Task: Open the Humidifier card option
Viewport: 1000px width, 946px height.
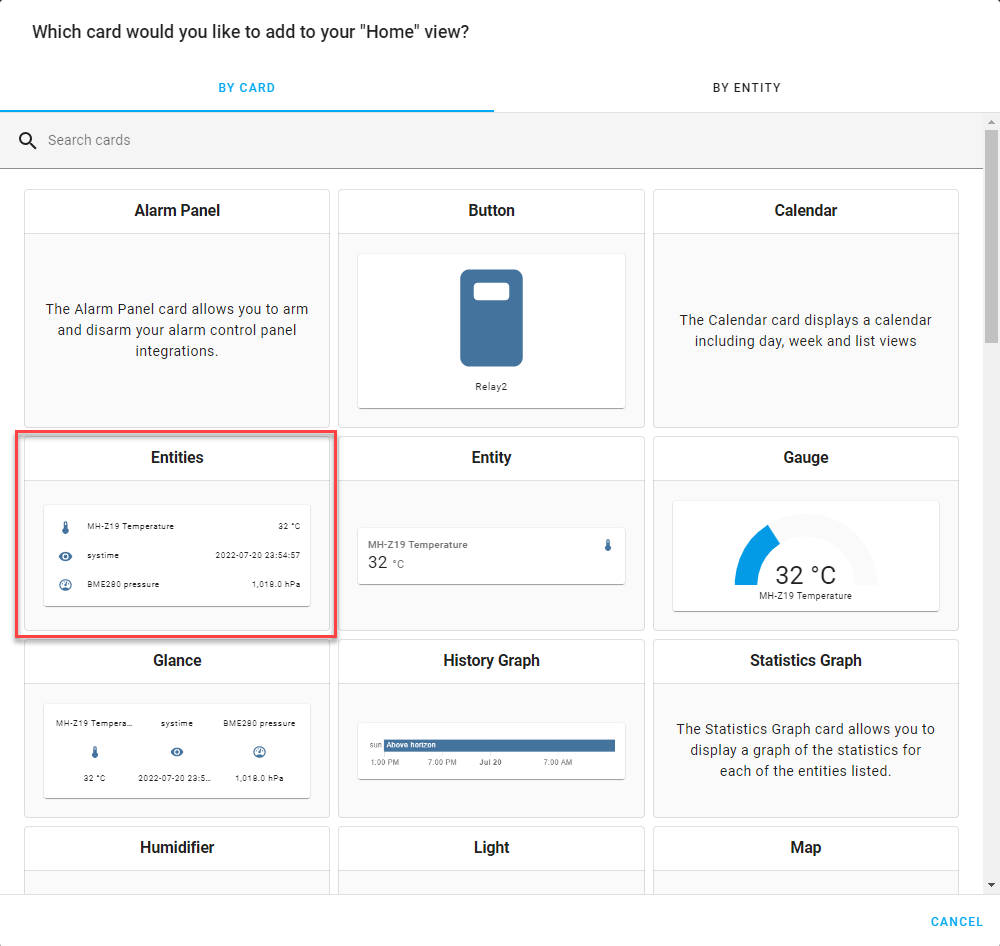Action: [177, 847]
